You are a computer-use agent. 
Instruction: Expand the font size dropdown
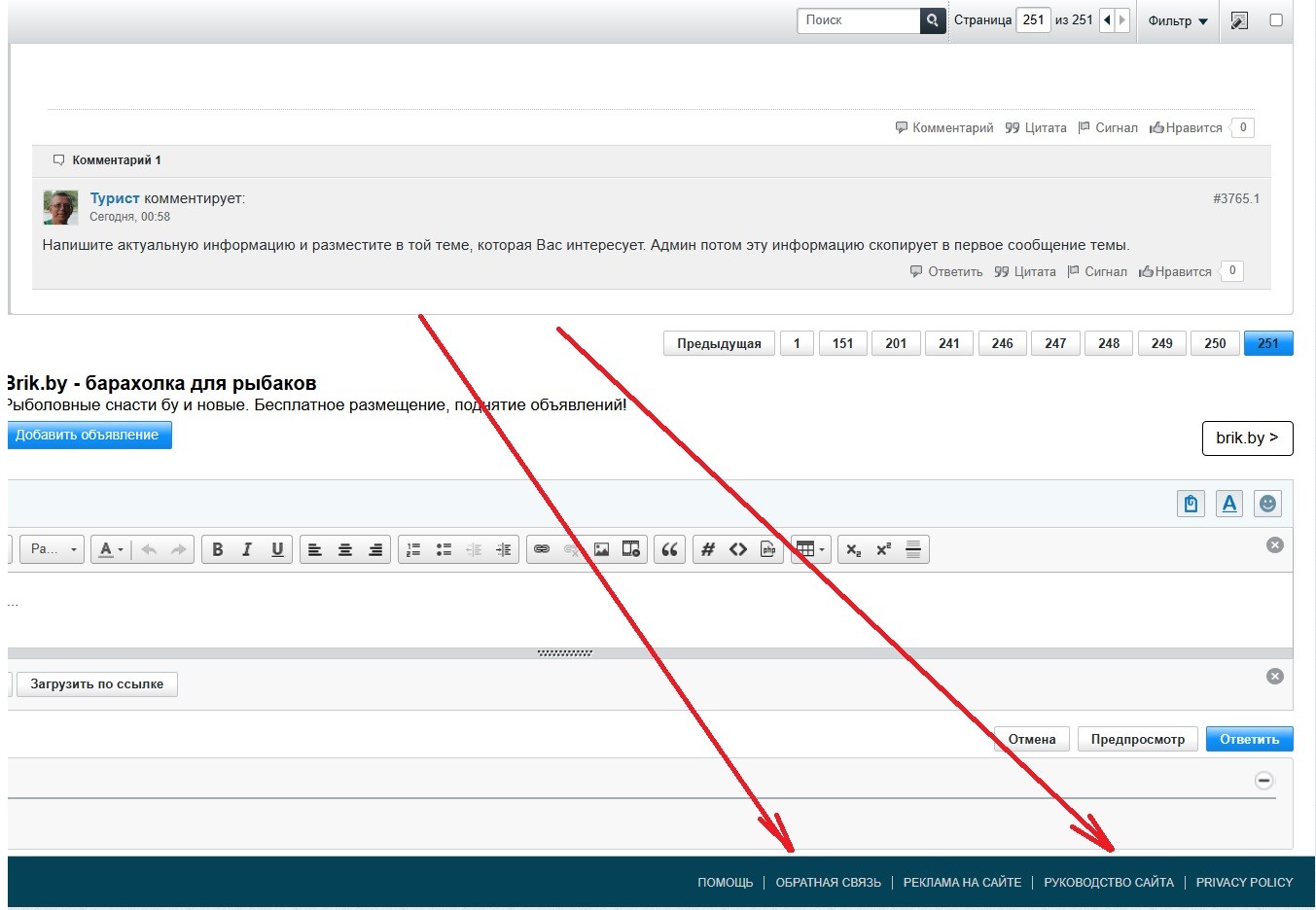pos(53,549)
